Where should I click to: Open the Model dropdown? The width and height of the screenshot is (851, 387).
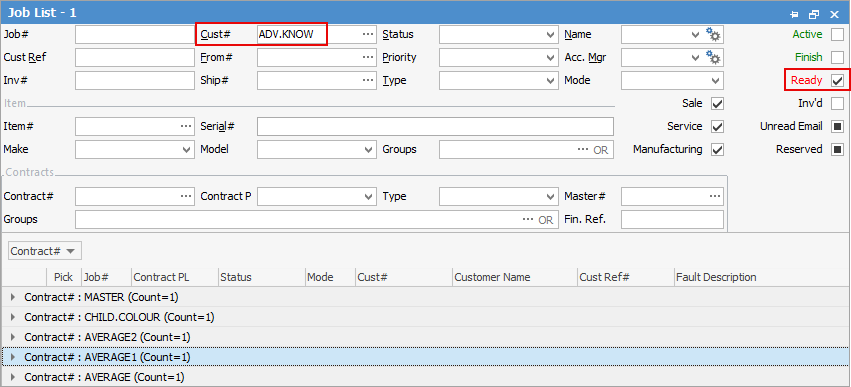point(369,149)
